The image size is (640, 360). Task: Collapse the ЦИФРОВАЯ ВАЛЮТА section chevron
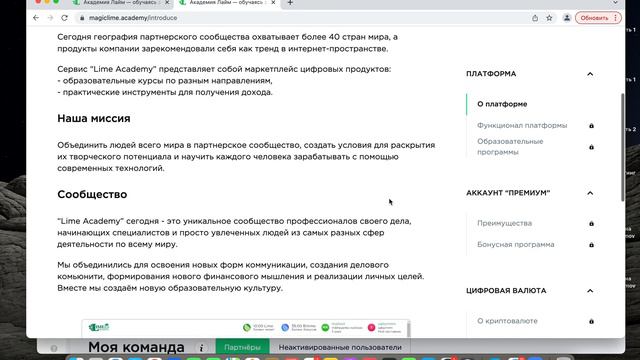590,291
